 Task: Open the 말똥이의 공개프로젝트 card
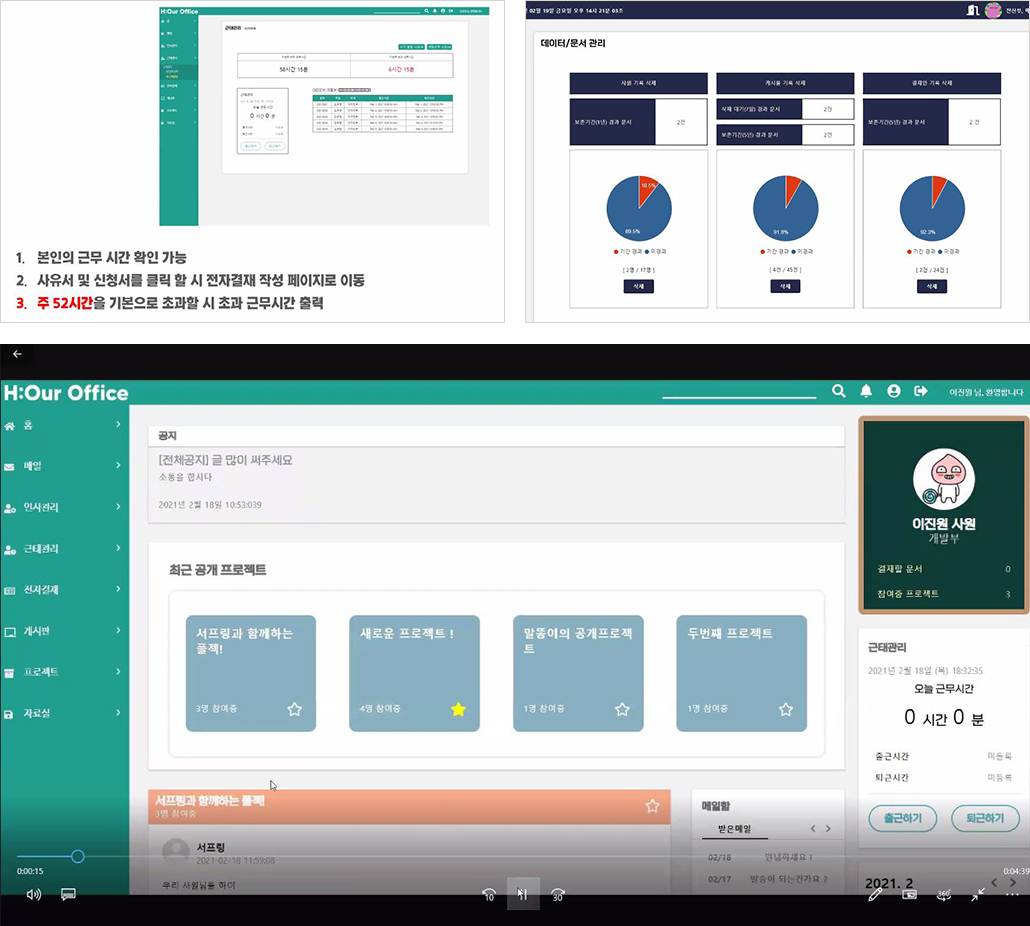tap(578, 673)
